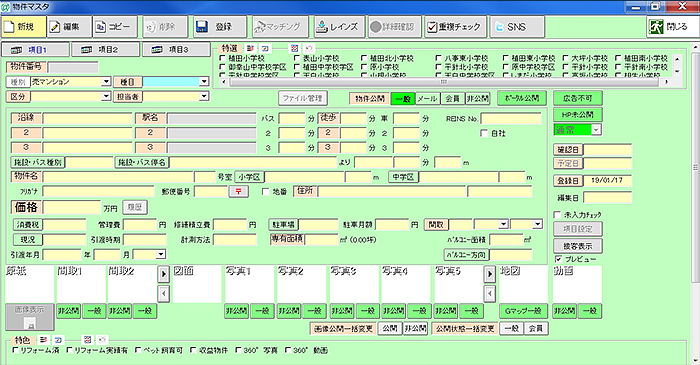Click 公開 beside 画像公開一括変更
This screenshot has height=365, width=700.
click(390, 329)
